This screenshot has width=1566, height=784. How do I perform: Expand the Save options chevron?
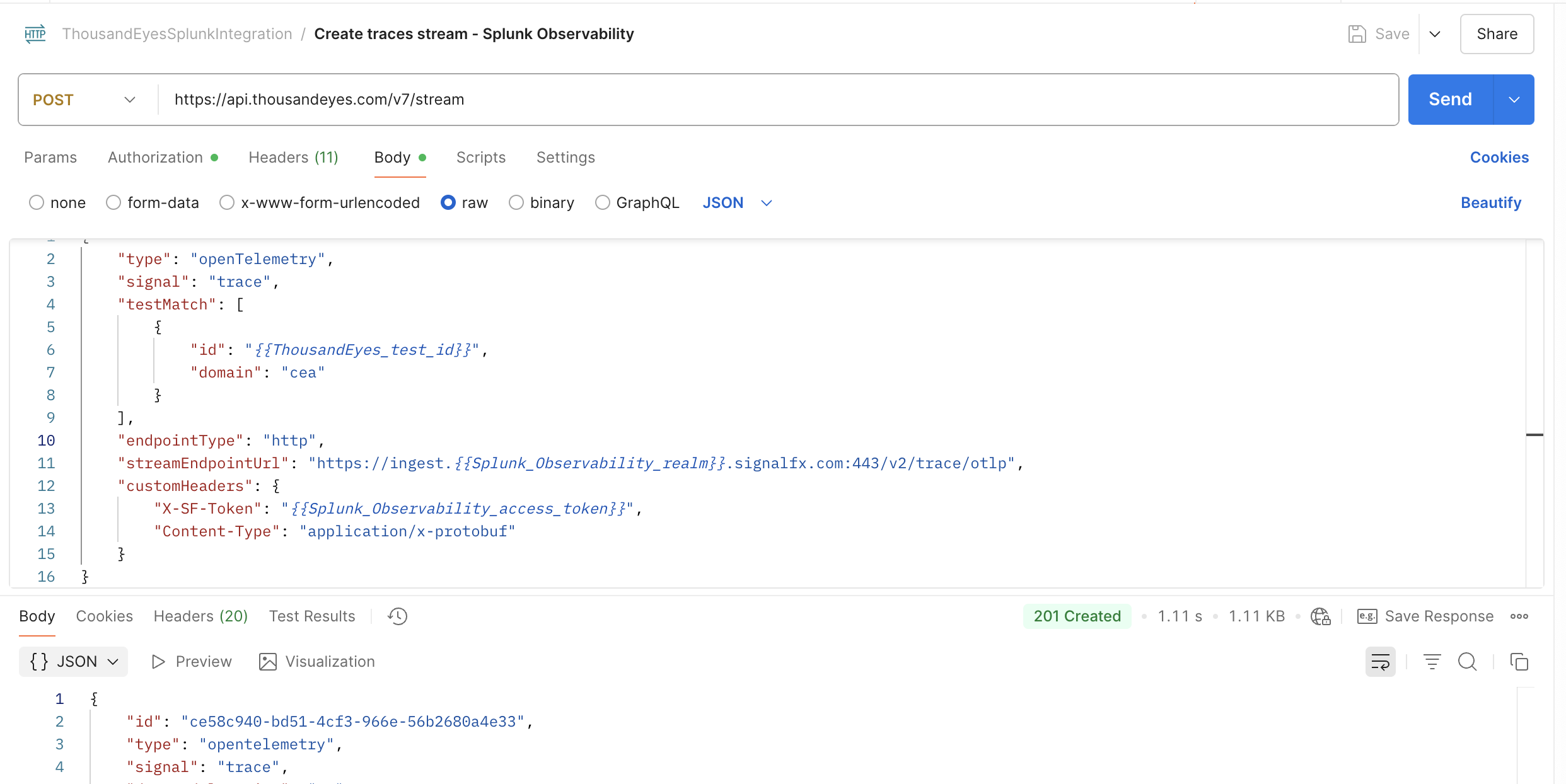(x=1435, y=34)
